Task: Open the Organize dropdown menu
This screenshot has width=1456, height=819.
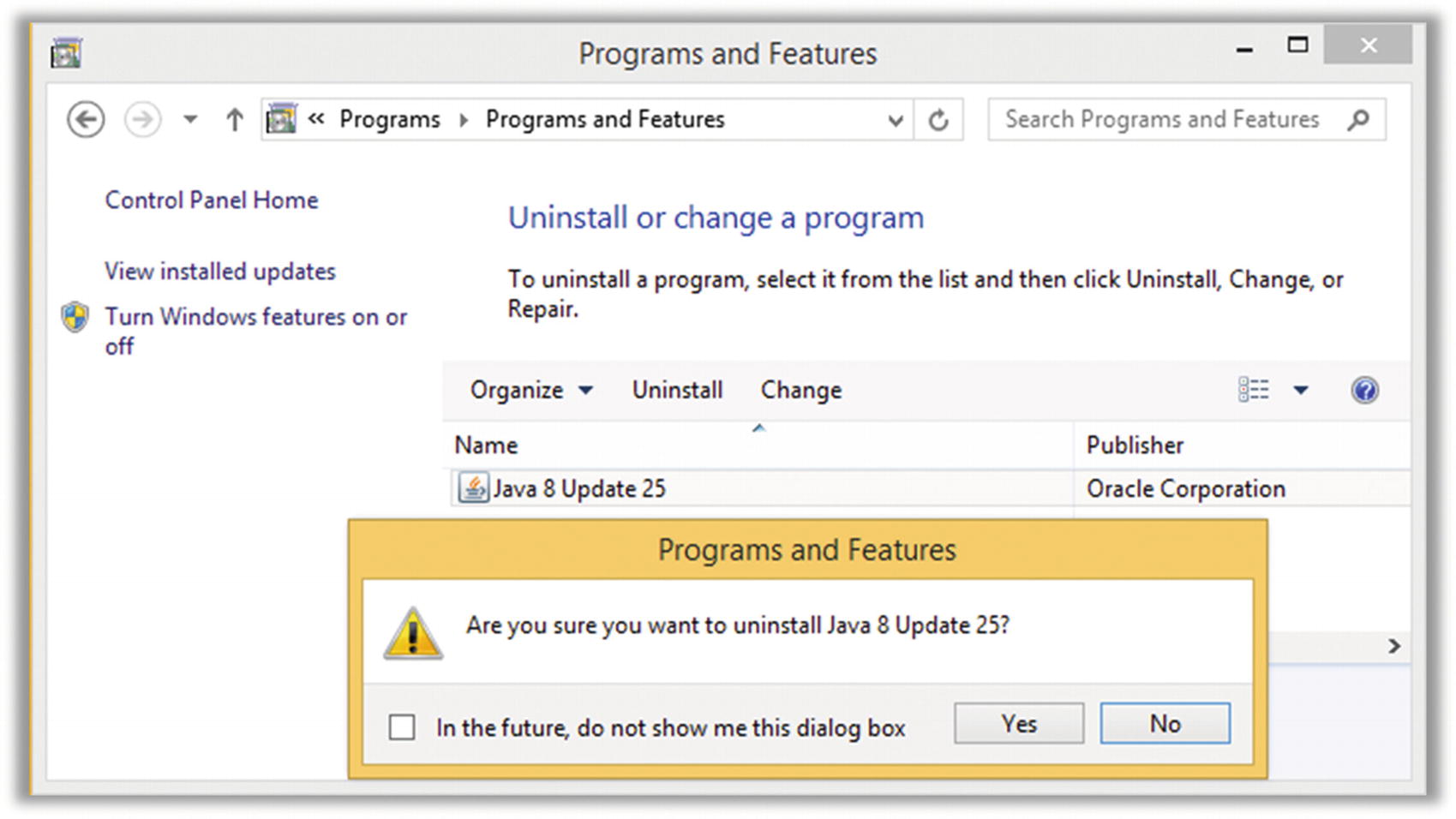Action: 530,391
